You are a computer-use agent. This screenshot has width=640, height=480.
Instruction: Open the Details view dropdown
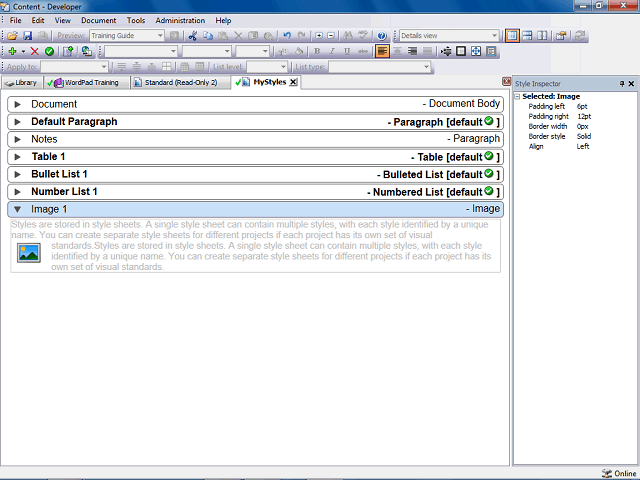494,36
